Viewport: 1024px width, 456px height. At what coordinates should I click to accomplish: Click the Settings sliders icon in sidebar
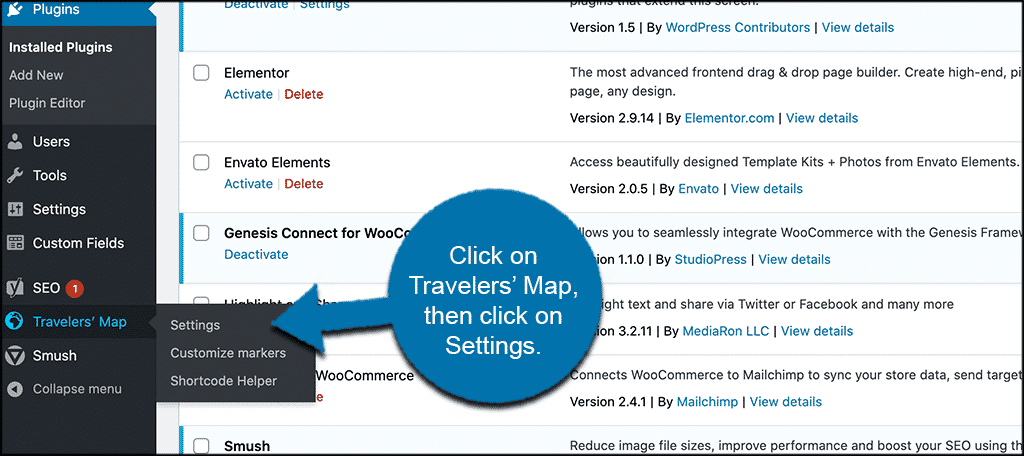pyautogui.click(x=15, y=210)
